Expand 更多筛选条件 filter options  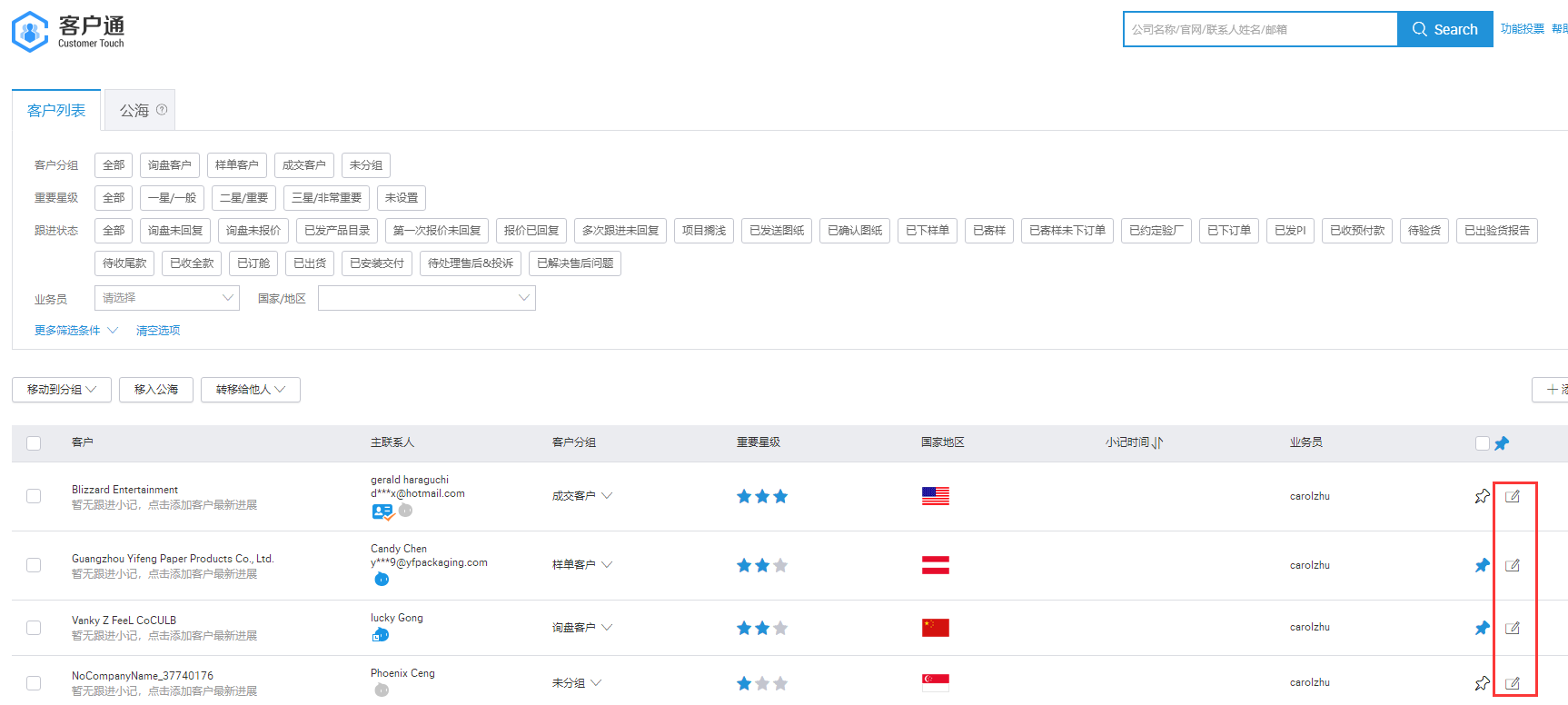pos(76,331)
